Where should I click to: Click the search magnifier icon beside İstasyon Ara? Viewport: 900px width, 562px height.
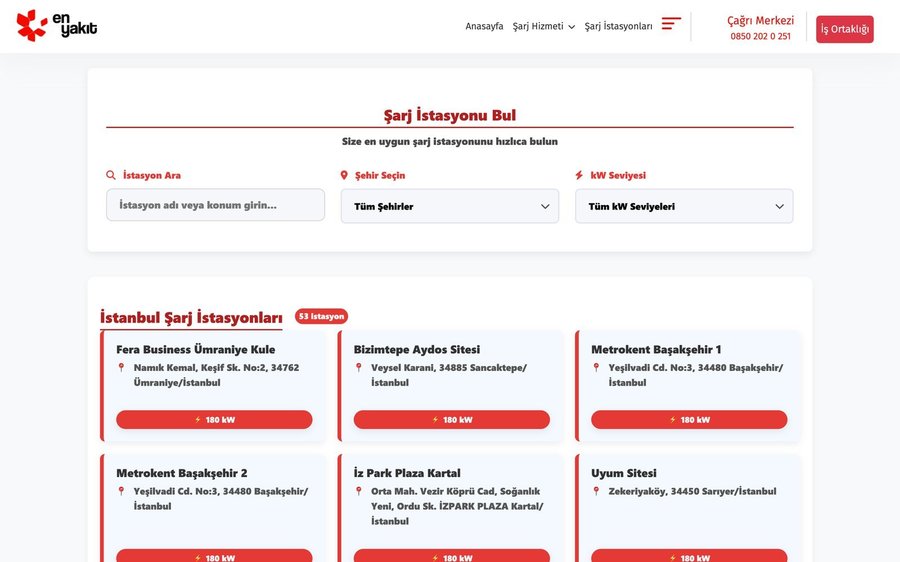[111, 175]
